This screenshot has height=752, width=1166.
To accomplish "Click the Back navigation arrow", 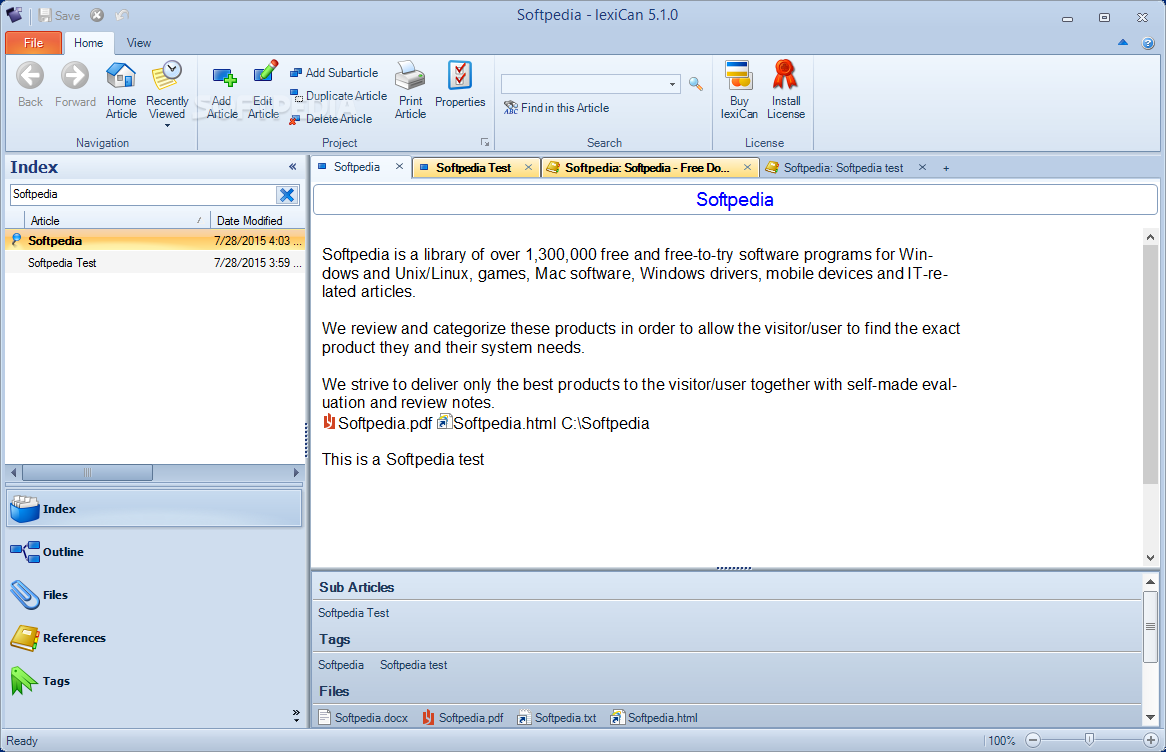I will pyautogui.click(x=30, y=86).
